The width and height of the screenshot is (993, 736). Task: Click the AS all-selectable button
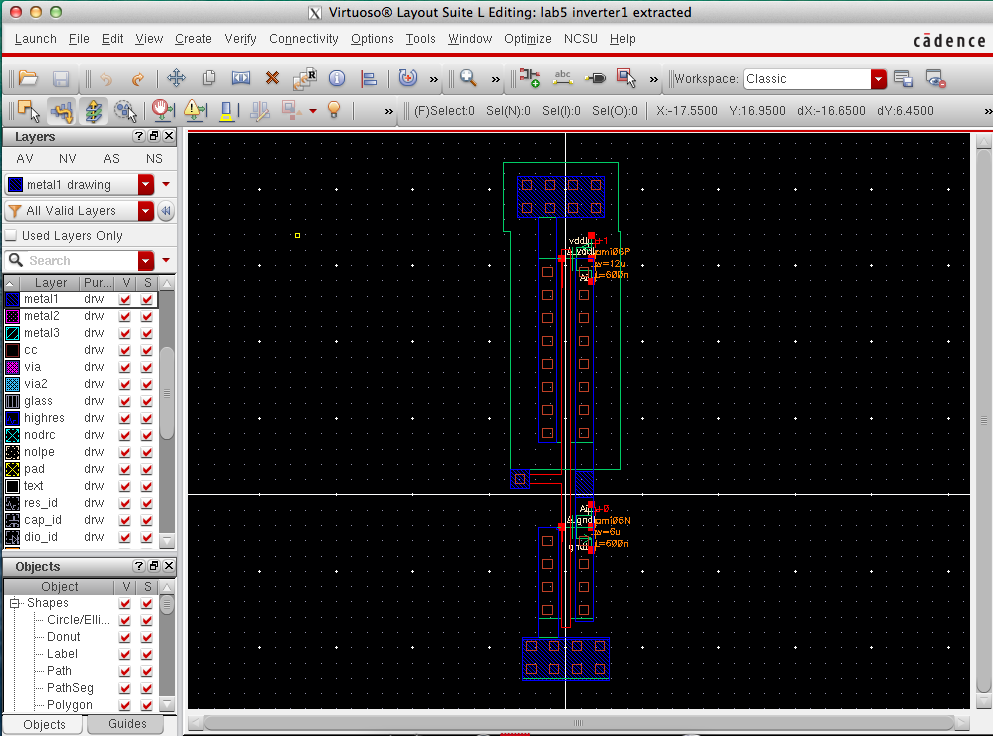pyautogui.click(x=111, y=159)
